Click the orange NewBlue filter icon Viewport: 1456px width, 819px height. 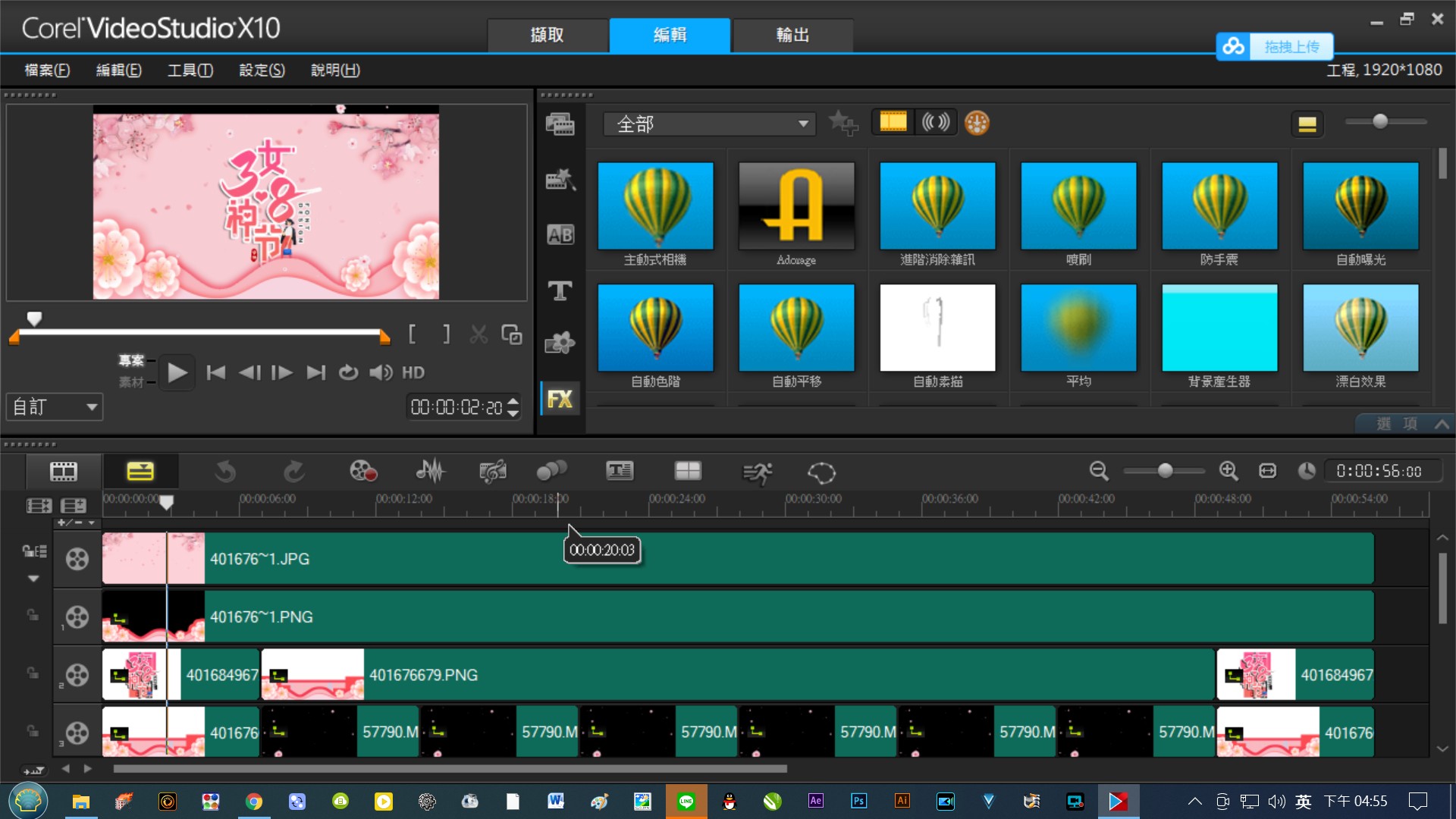coord(977,123)
